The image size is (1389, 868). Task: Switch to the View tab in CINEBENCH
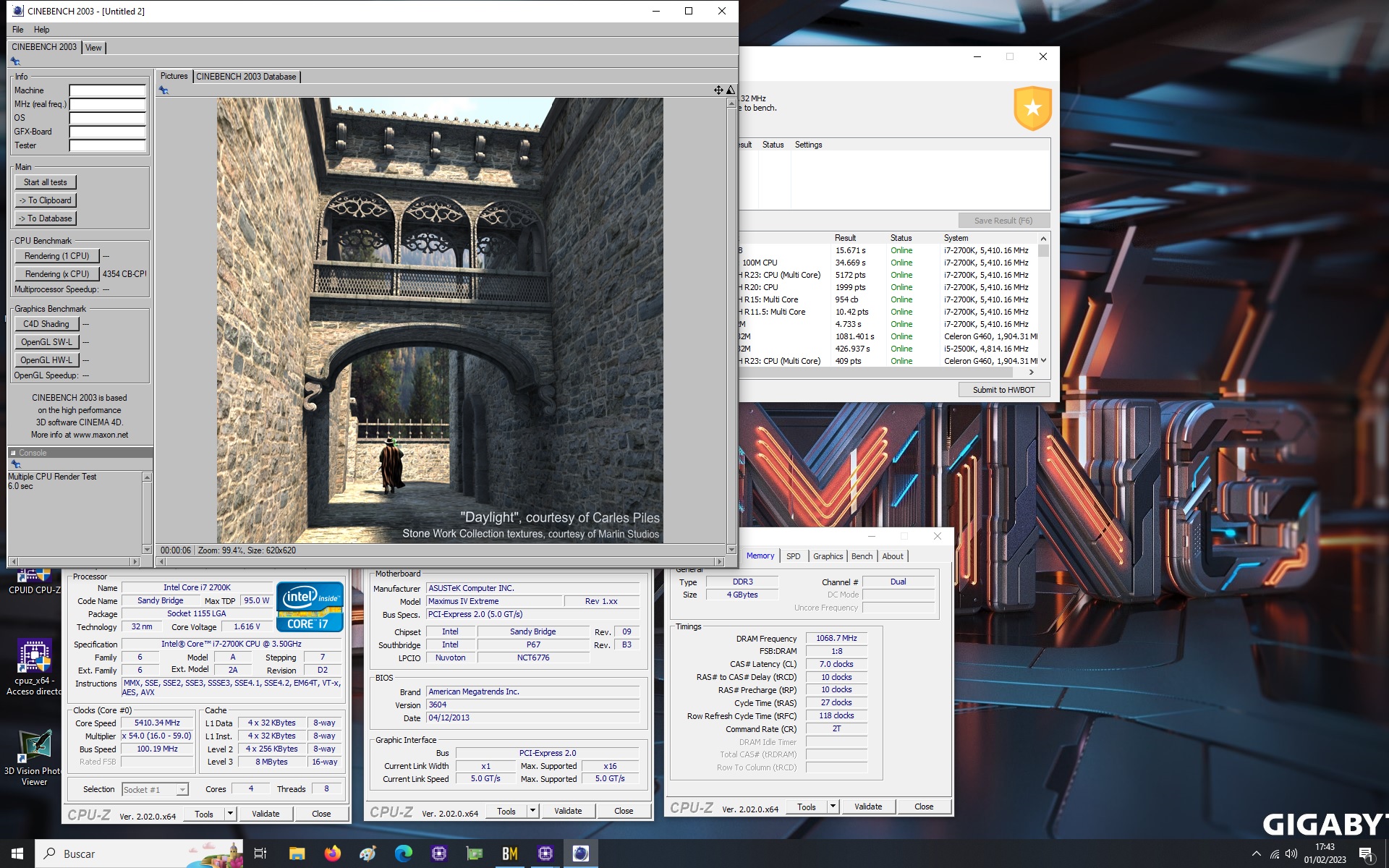pyautogui.click(x=93, y=48)
